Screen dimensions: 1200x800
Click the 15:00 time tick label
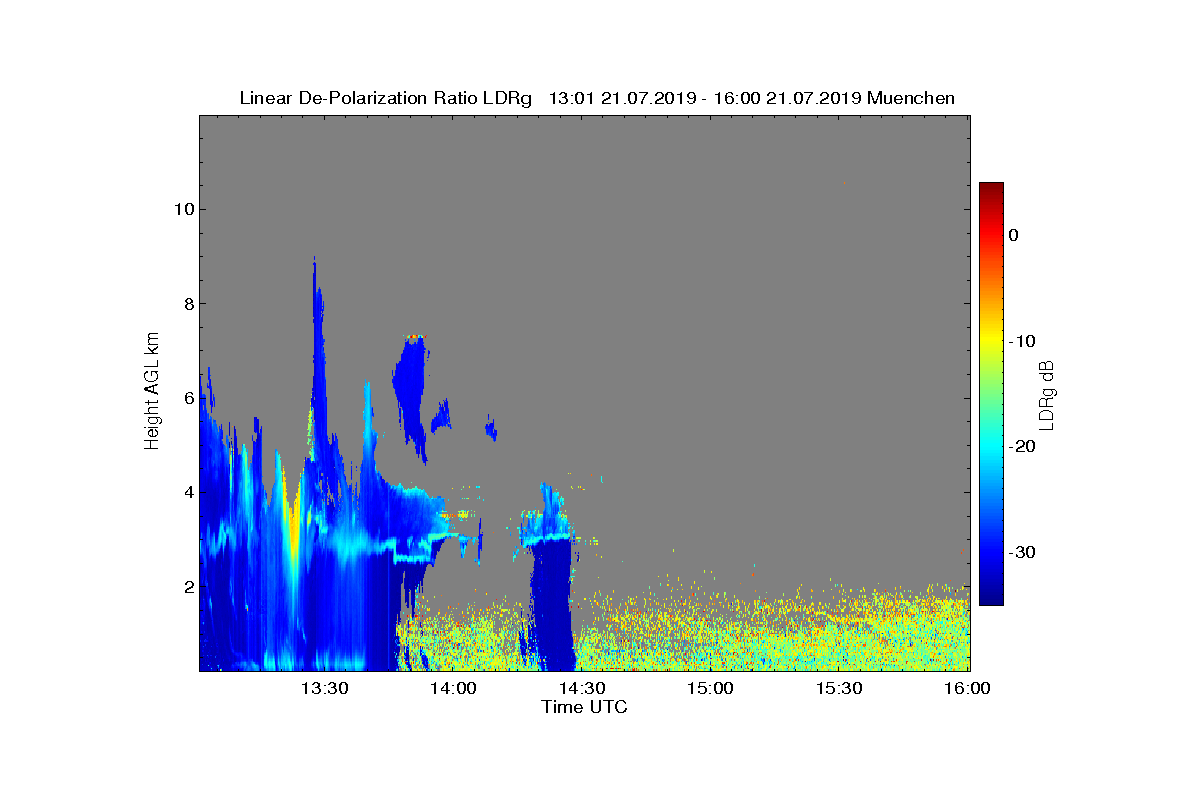point(711,688)
